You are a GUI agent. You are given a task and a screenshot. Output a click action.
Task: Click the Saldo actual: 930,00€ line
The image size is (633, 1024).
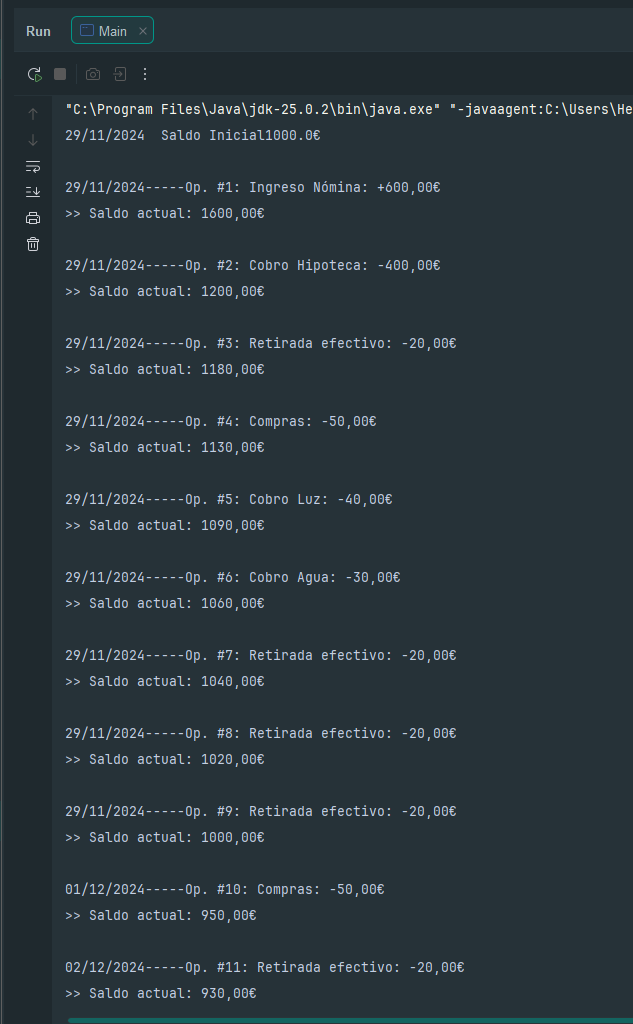coord(161,994)
